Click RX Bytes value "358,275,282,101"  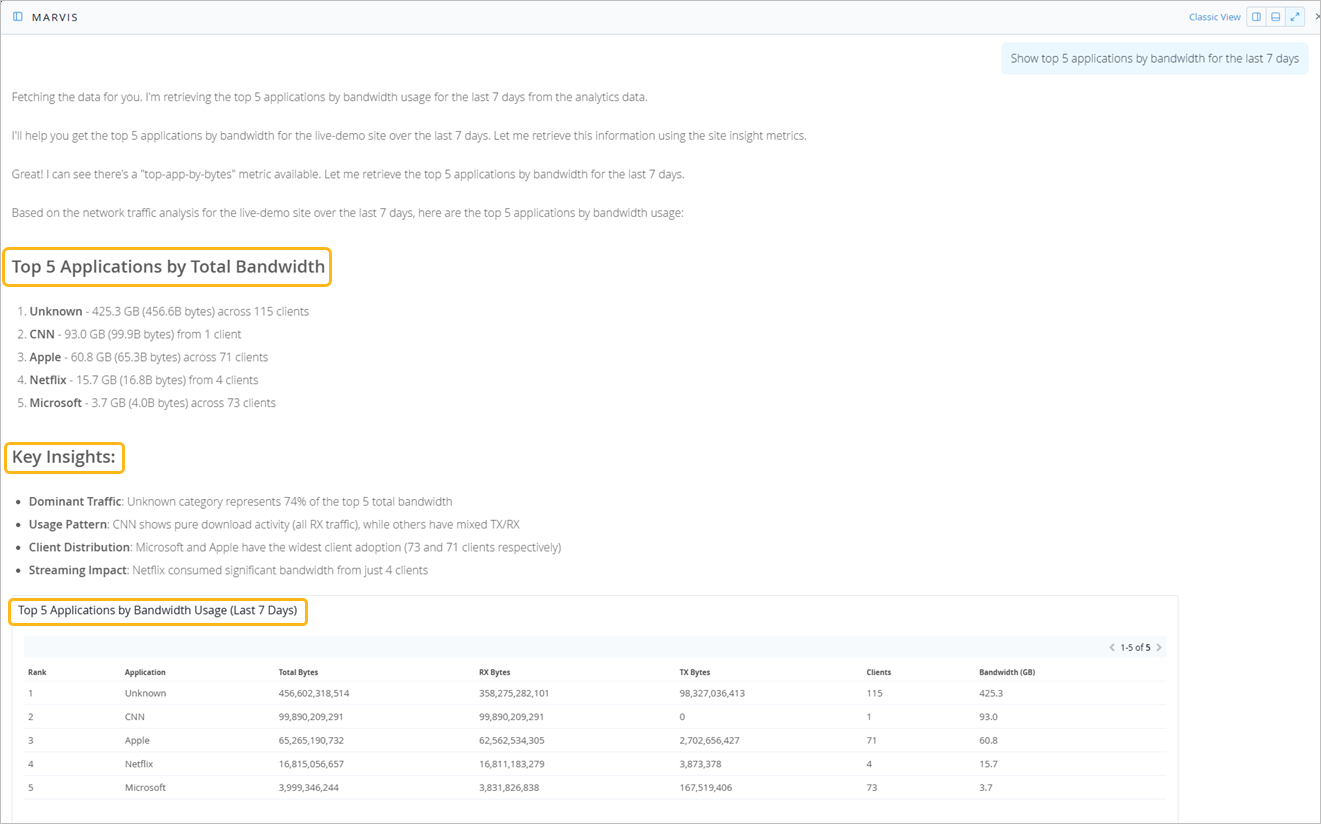point(514,693)
